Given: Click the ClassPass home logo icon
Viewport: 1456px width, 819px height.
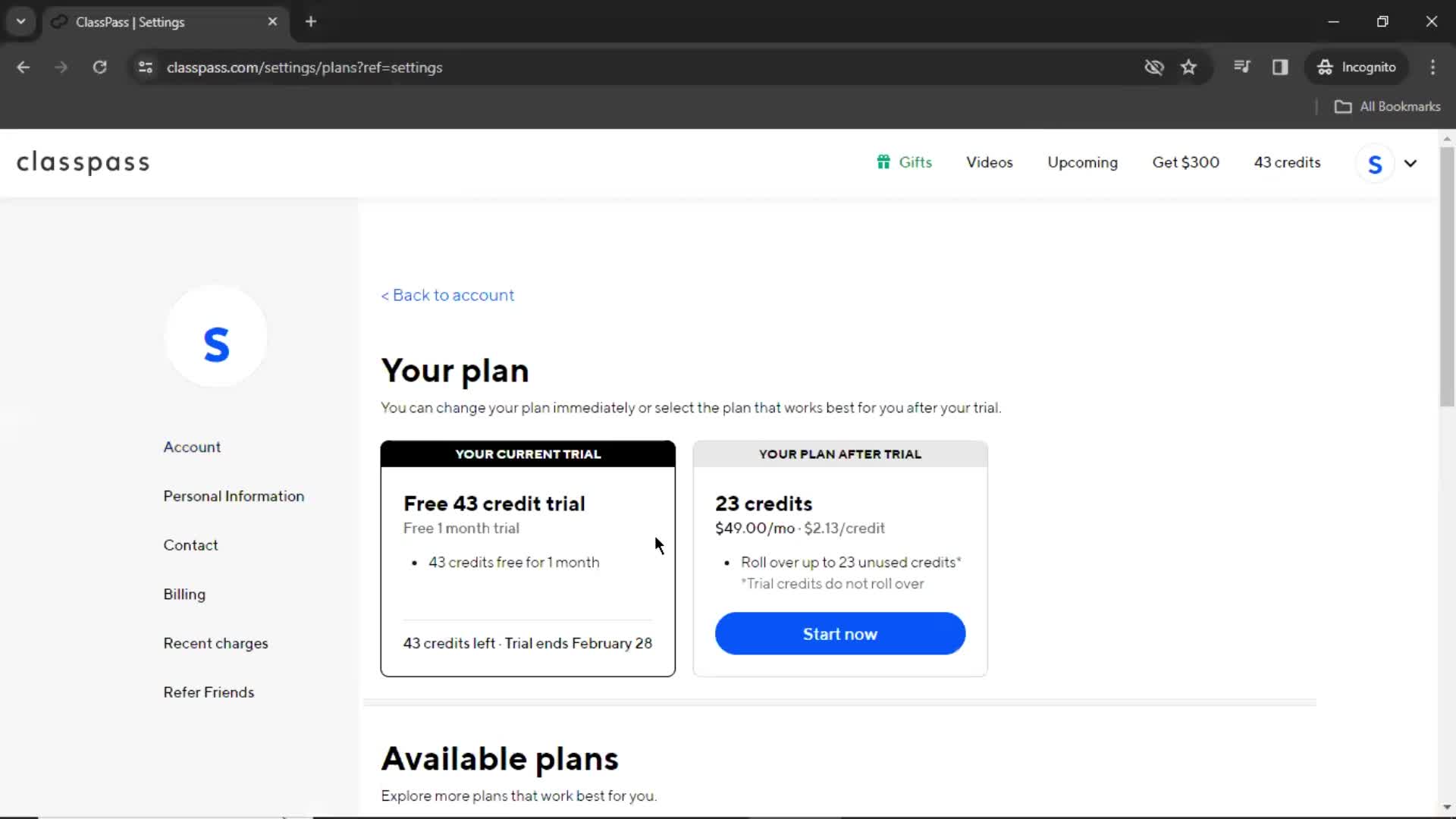Looking at the screenshot, I should [x=83, y=162].
